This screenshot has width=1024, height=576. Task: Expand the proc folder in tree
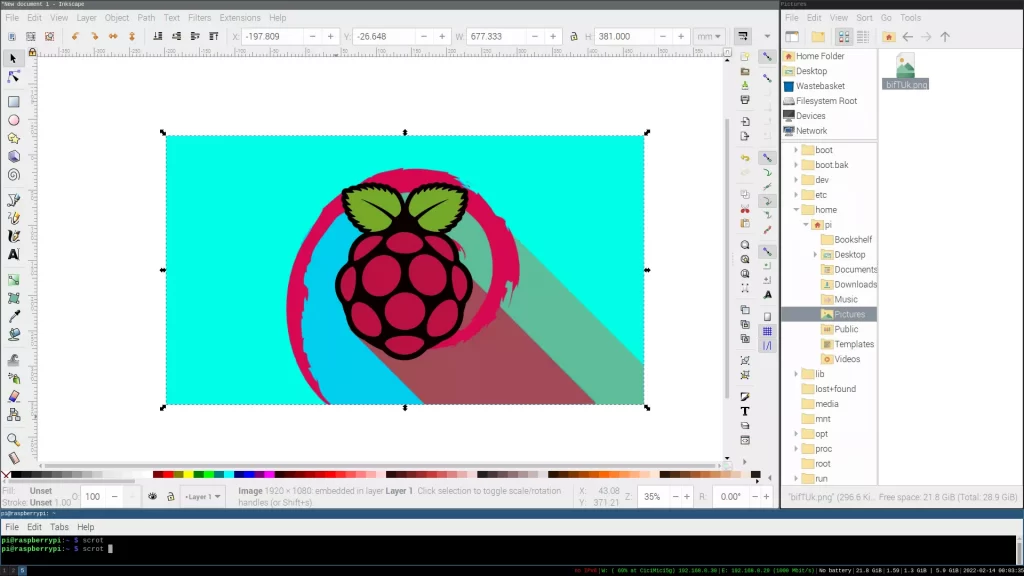pos(796,449)
